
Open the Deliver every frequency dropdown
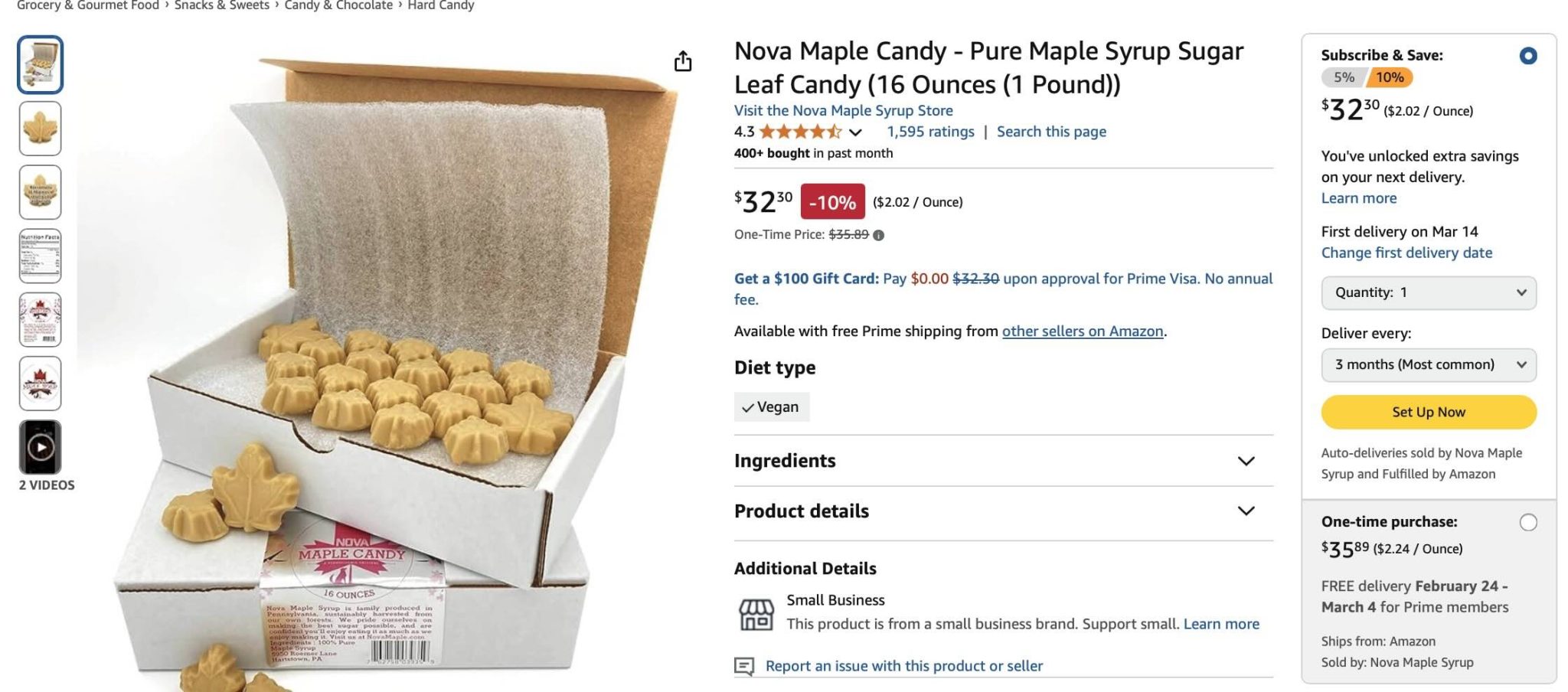[1428, 365]
